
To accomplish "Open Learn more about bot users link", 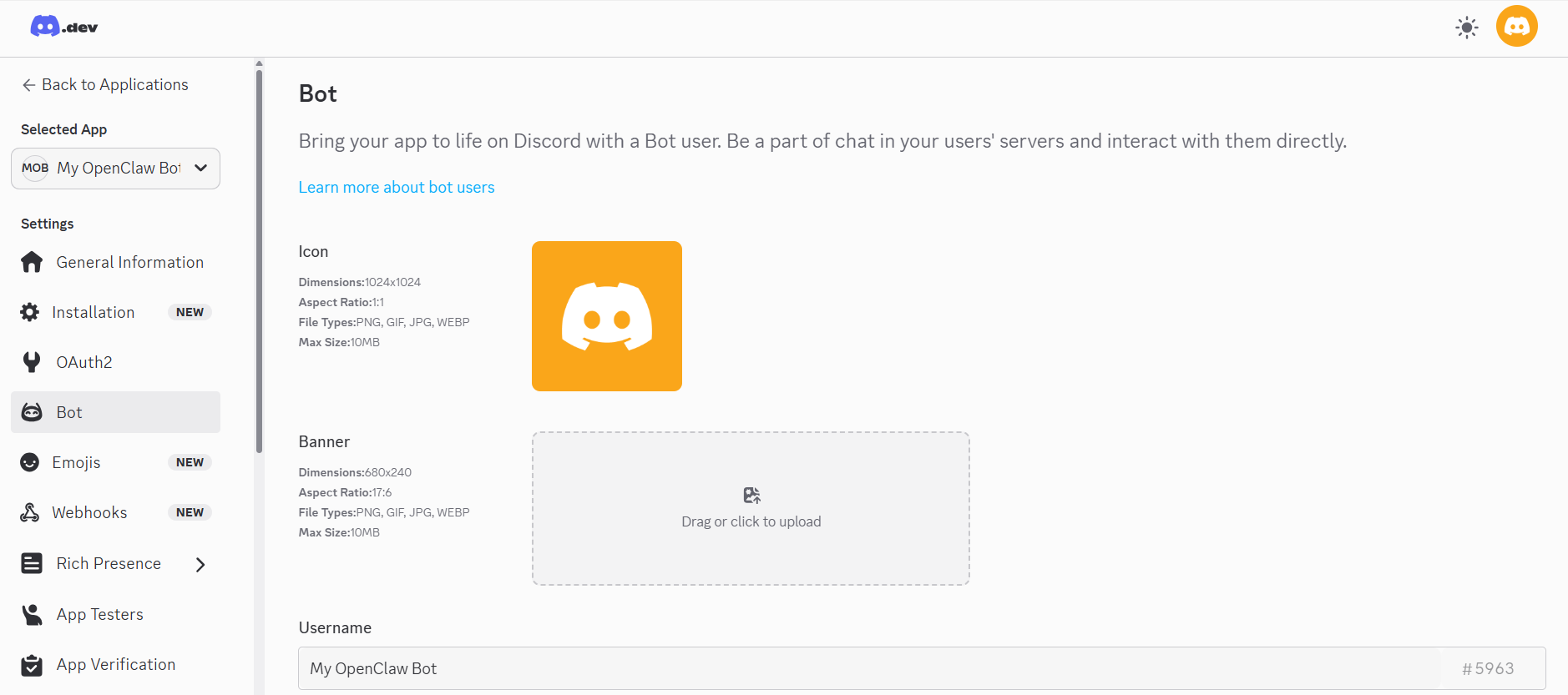I will coord(397,187).
